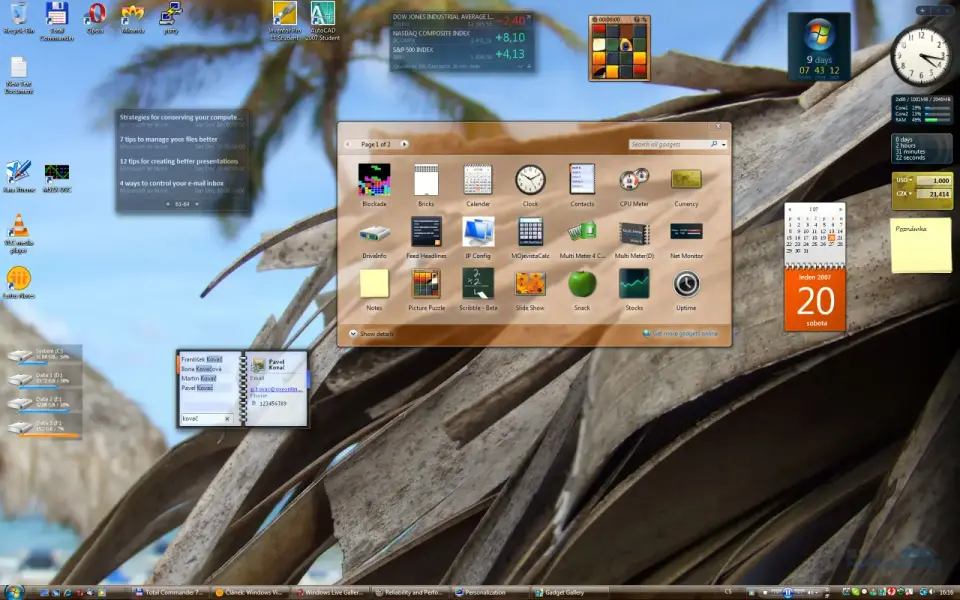Screen dimensions: 960x600
Task: Select the Blockade gadget icon
Action: click(374, 180)
